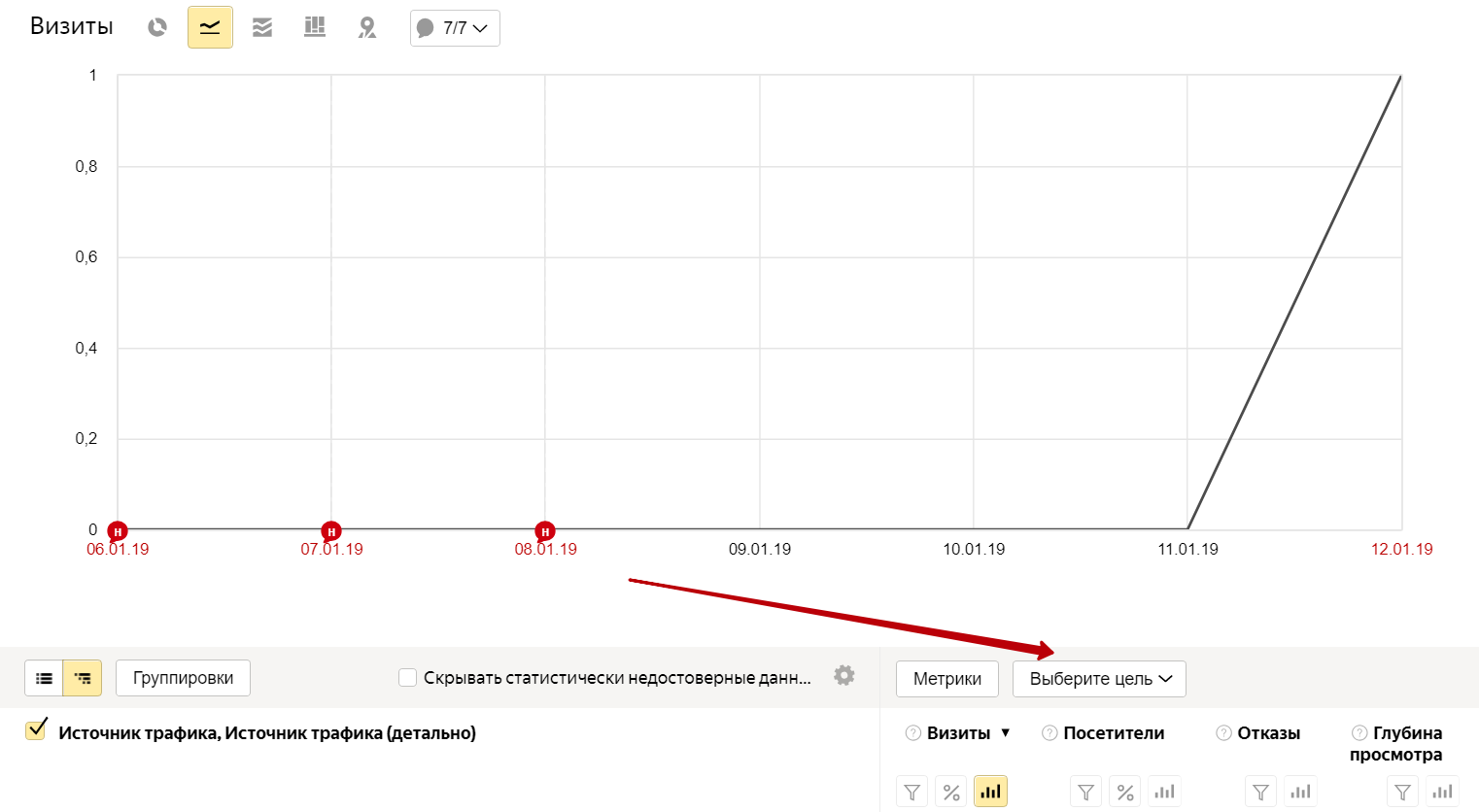This screenshot has height=812, width=1479.
Task: Click the red marker at 07.01.19
Action: [331, 531]
